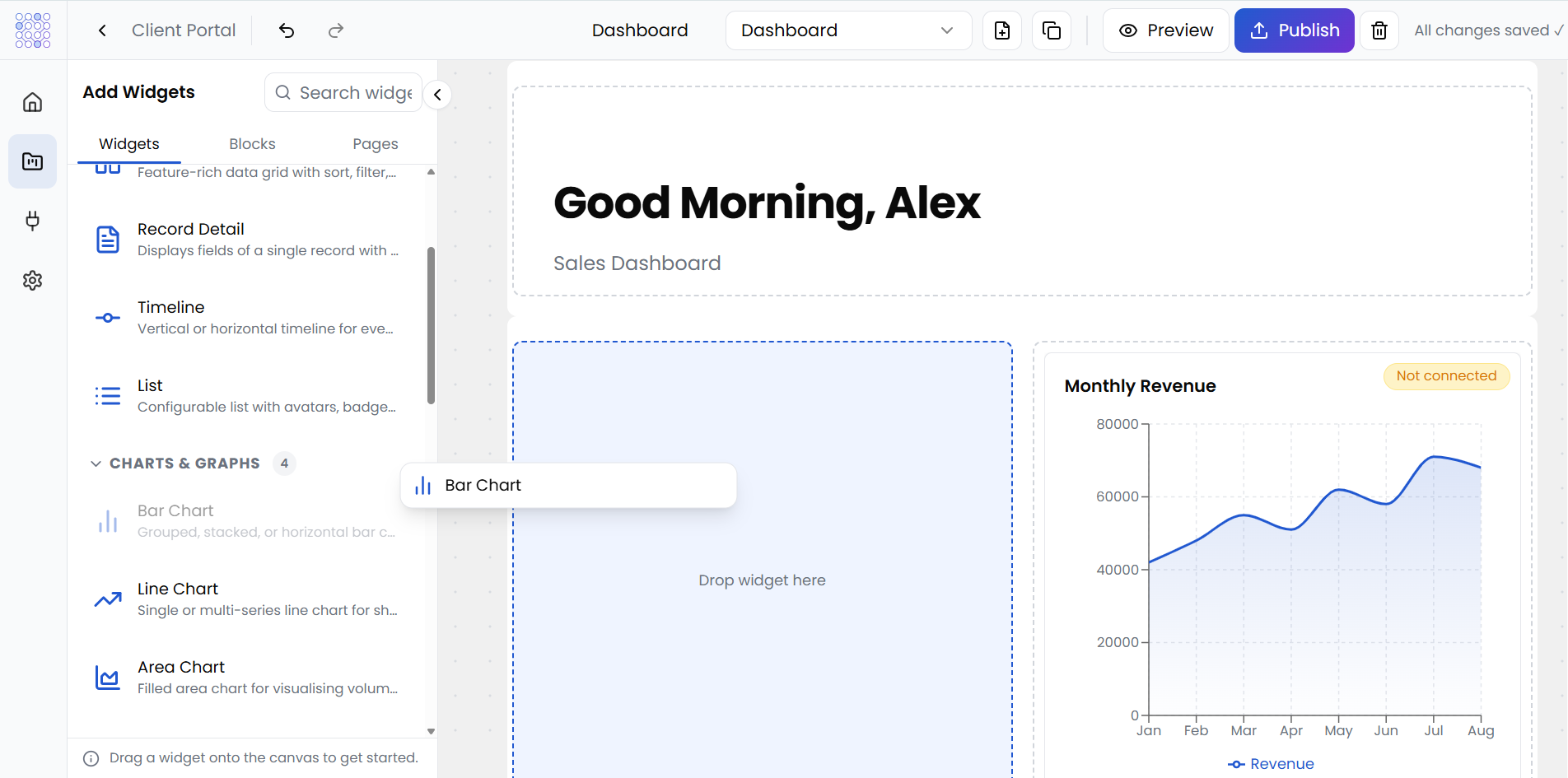
Task: Click the widget list scrollbar thumb
Action: (x=431, y=325)
